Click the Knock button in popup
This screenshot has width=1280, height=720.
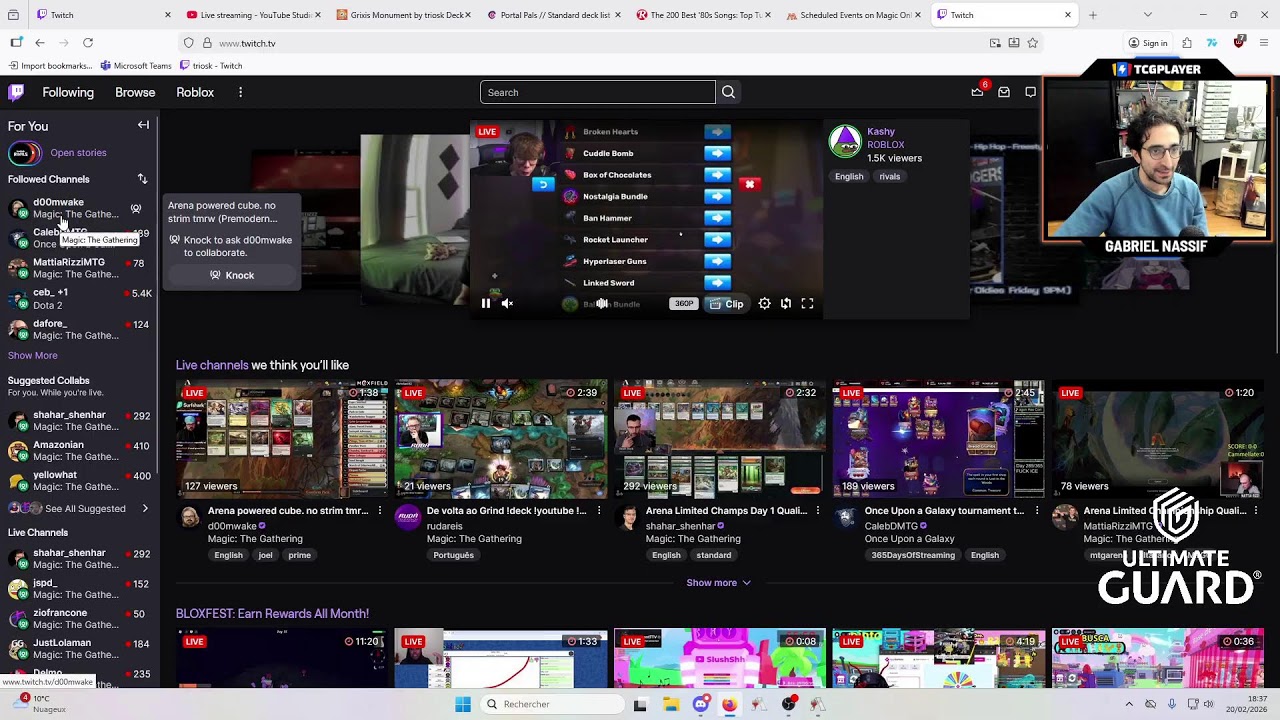(x=232, y=275)
